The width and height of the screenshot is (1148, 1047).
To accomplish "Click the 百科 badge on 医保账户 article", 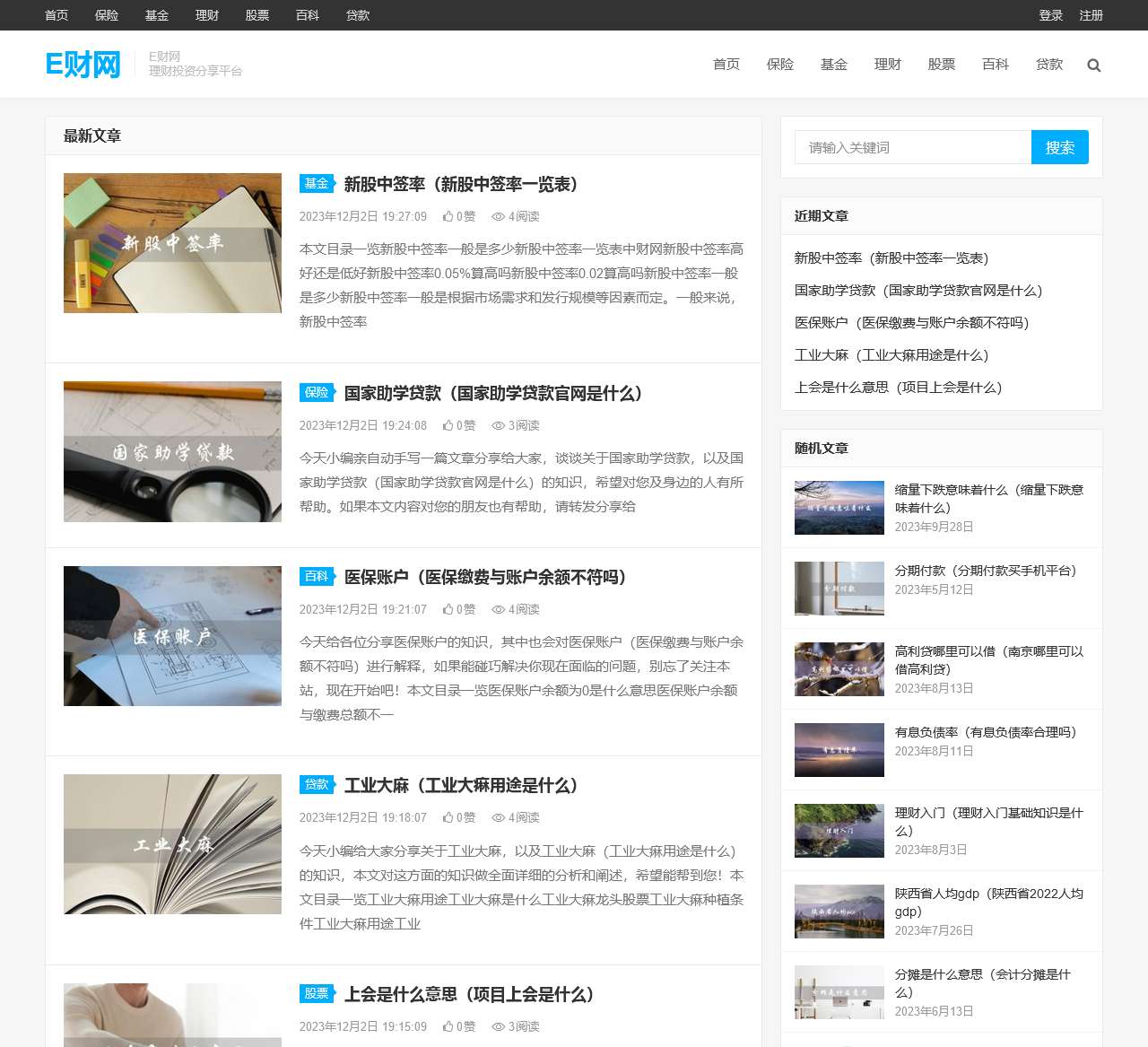I will pyautogui.click(x=316, y=577).
